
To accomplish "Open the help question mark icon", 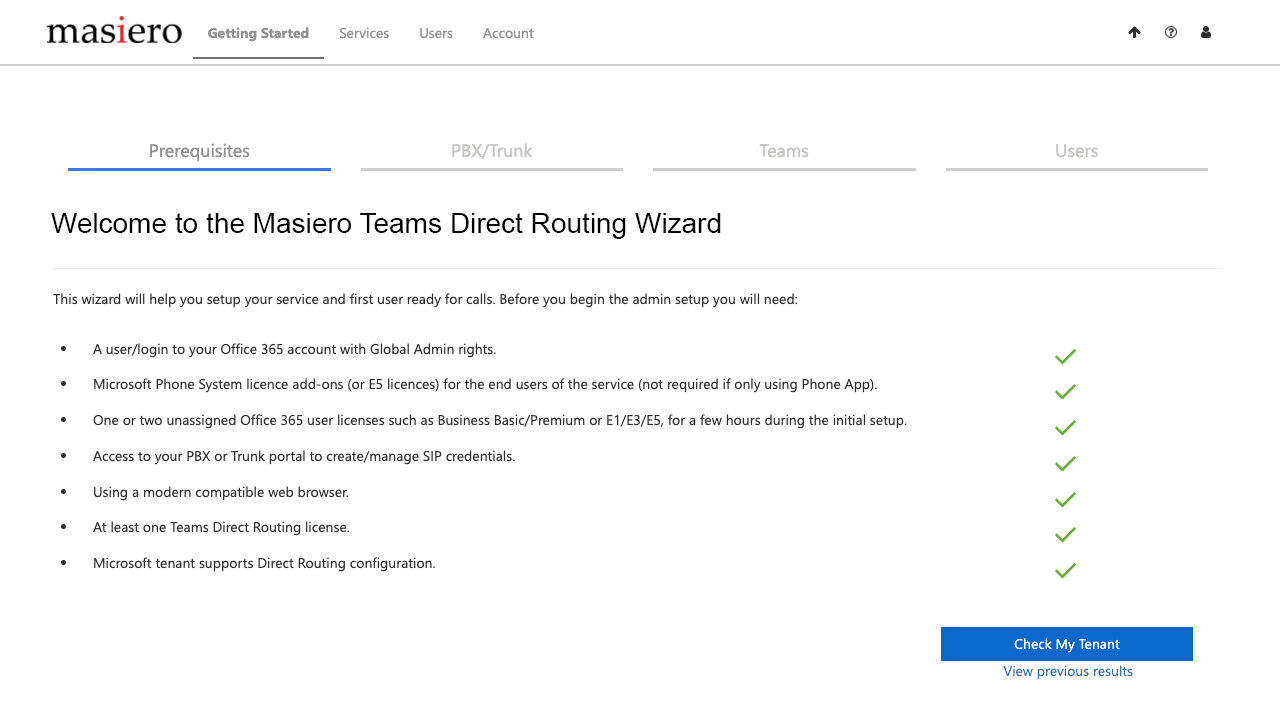I will click(x=1171, y=32).
